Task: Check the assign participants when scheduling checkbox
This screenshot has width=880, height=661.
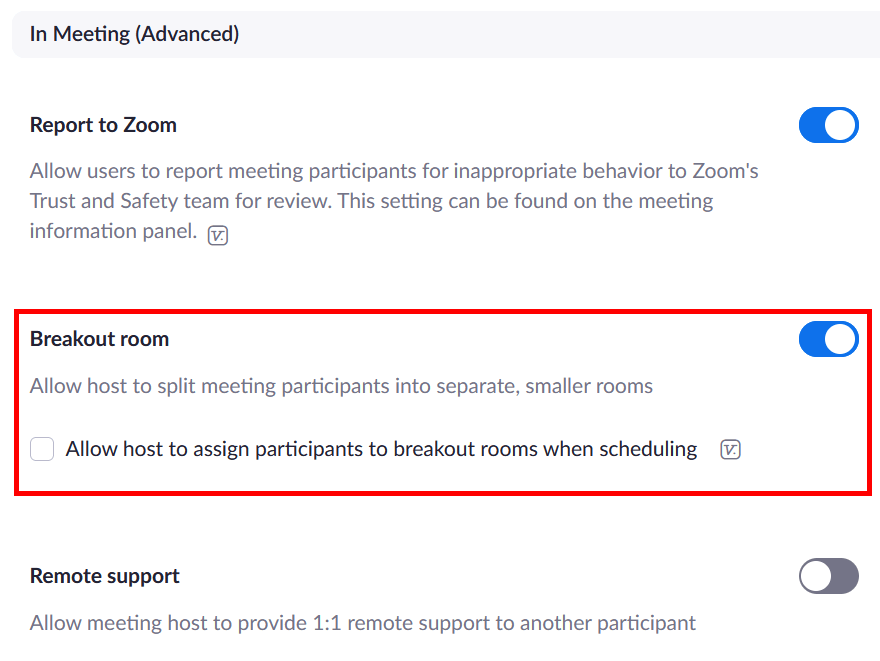Action: [x=42, y=450]
